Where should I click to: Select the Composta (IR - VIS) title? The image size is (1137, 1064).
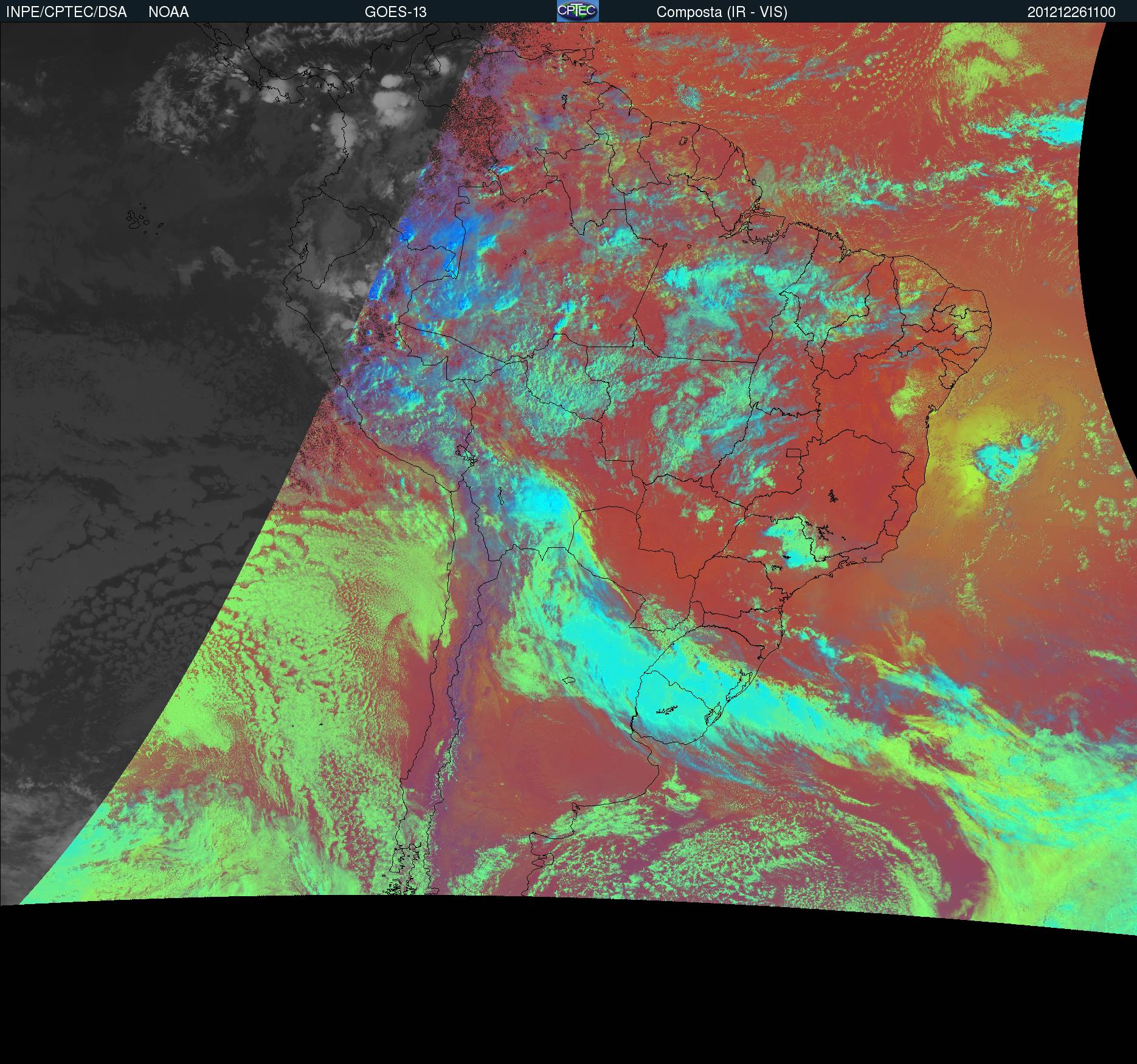coord(722,12)
